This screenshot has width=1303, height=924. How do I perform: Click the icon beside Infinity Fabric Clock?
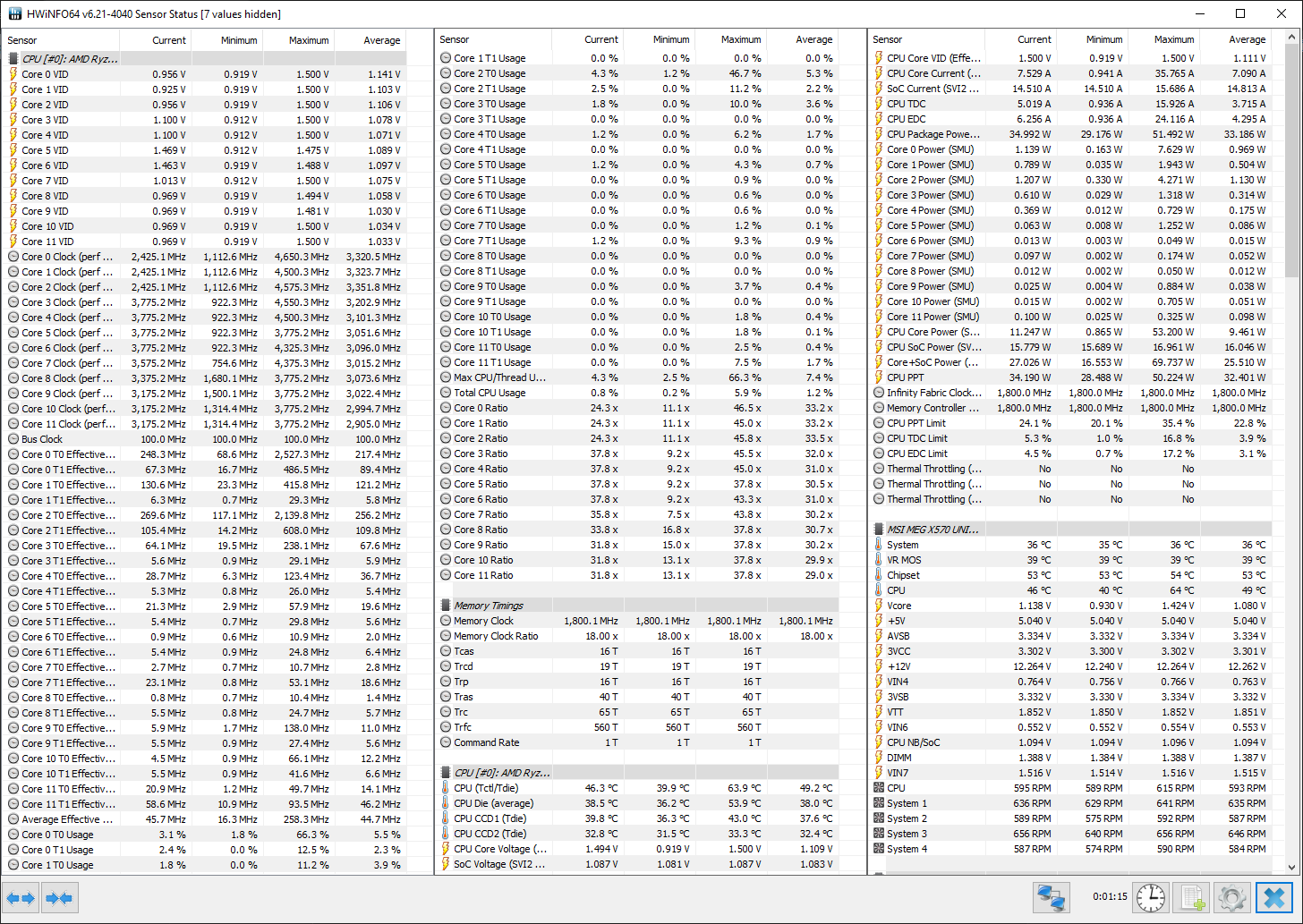point(879,393)
